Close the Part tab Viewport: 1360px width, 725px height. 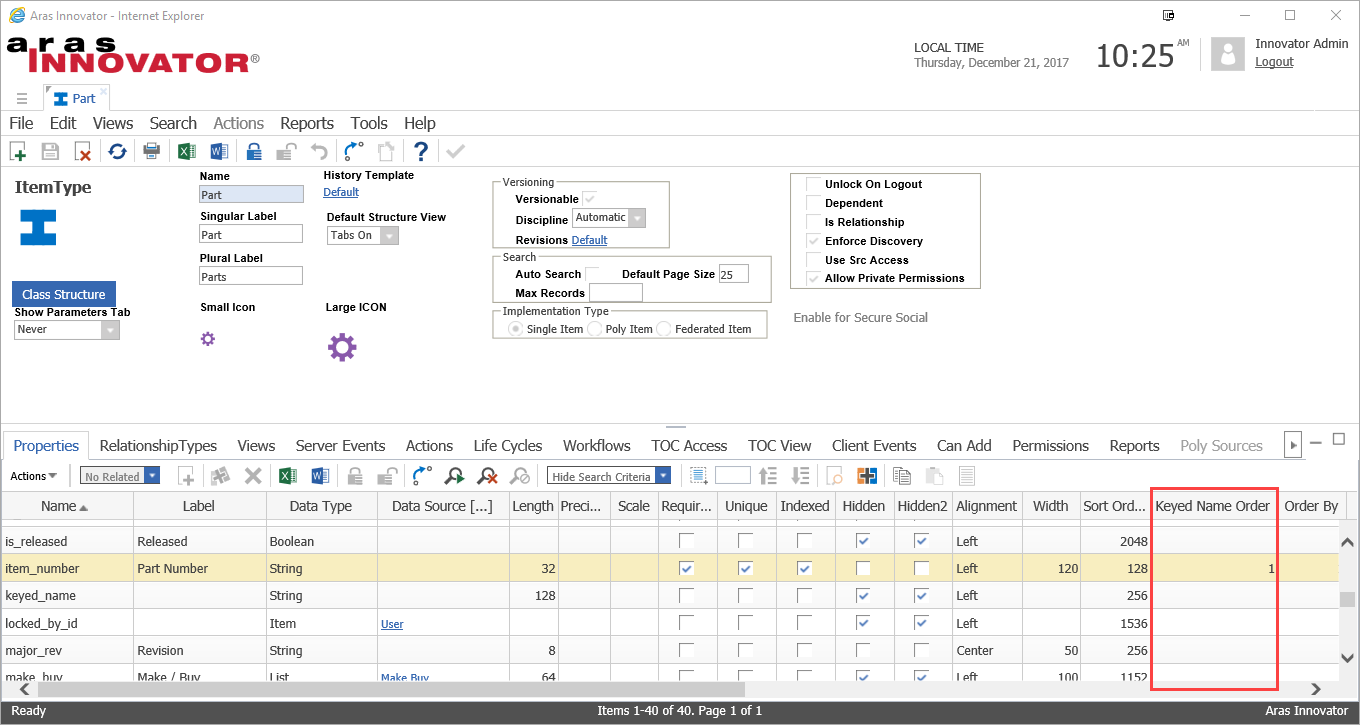tap(103, 92)
